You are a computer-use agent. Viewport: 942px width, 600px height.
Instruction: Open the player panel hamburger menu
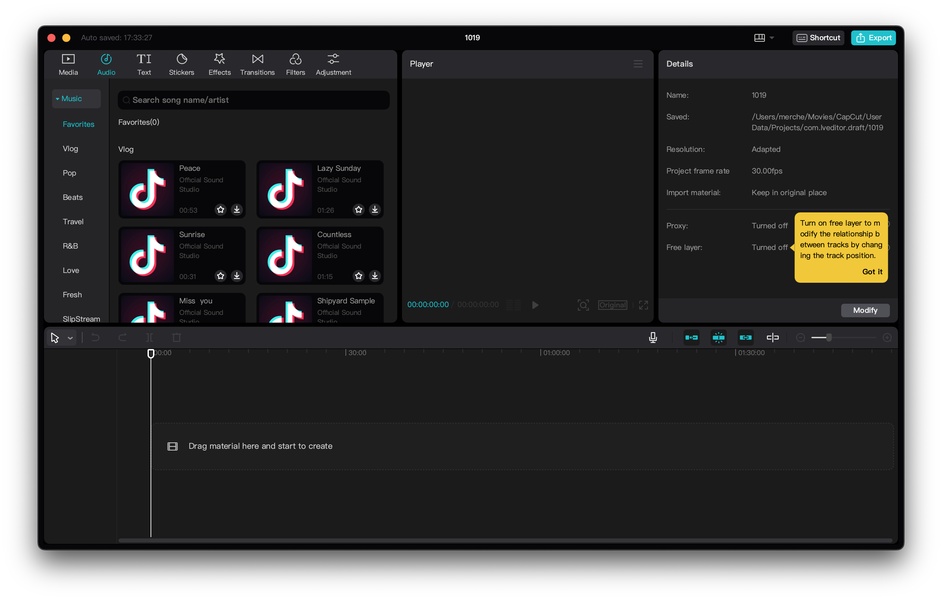[638, 64]
